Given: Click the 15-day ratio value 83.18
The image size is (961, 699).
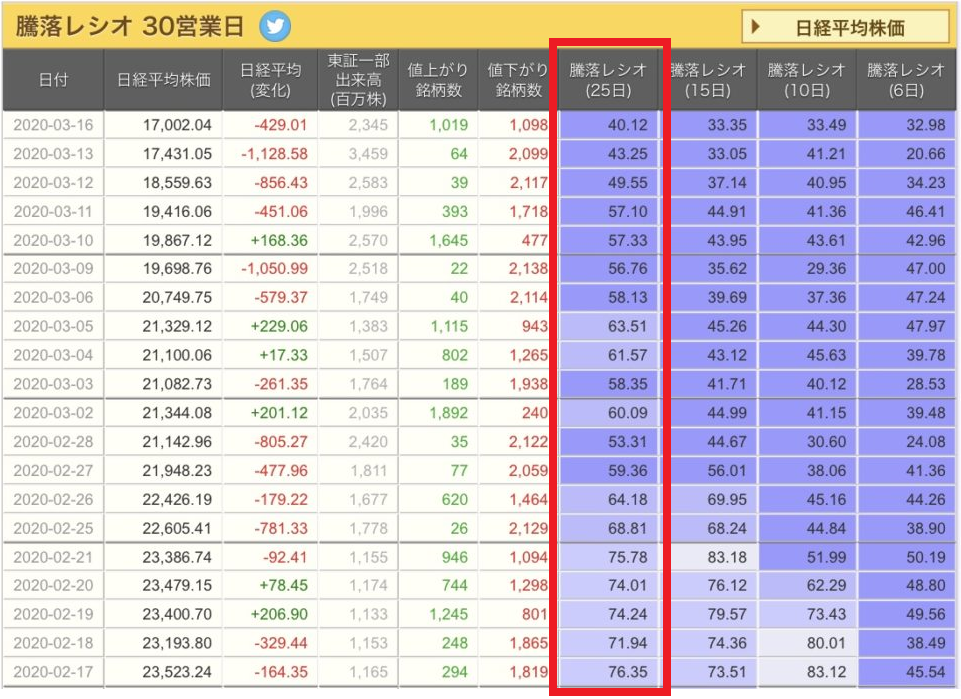Looking at the screenshot, I should coord(727,557).
